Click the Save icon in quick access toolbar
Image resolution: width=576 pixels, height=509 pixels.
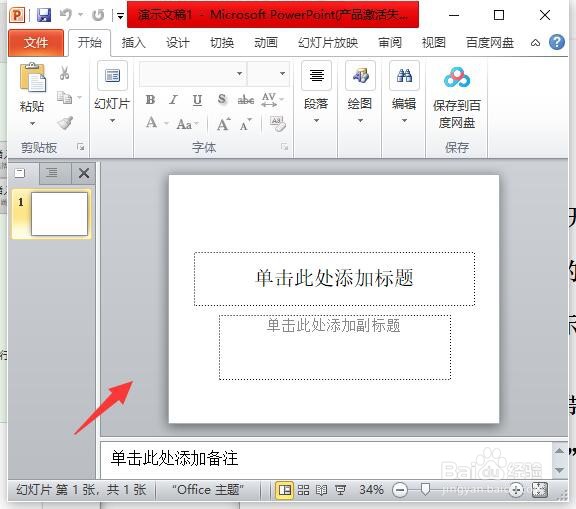44,15
